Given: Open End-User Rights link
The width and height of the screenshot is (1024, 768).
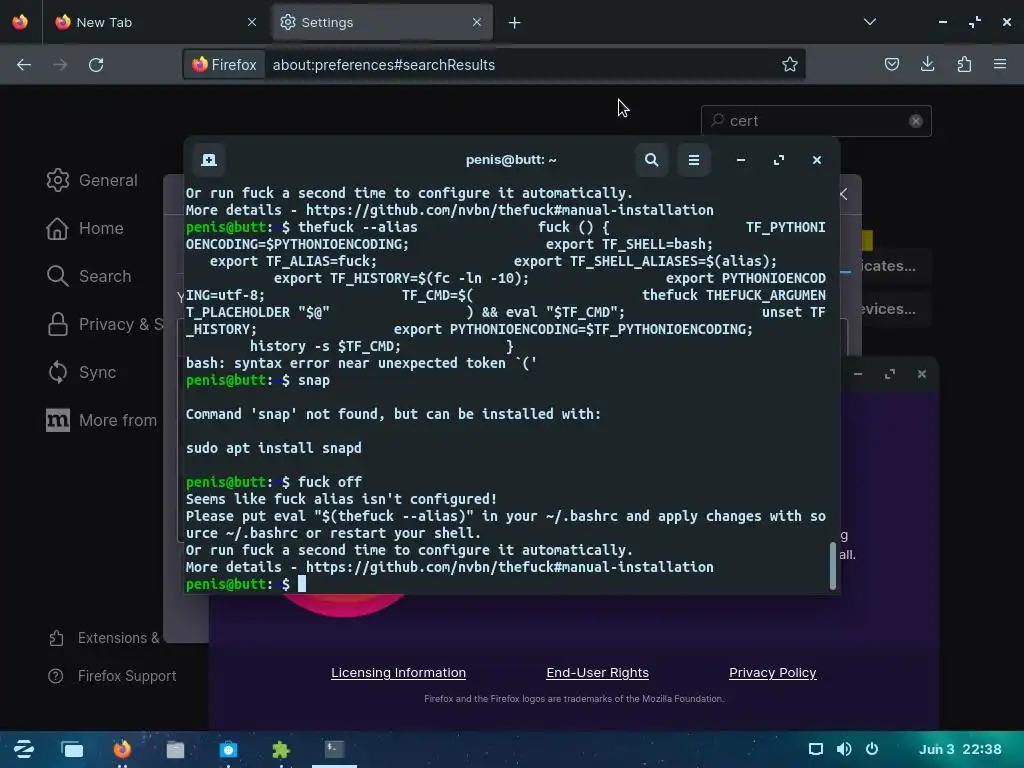Looking at the screenshot, I should coord(598,673).
